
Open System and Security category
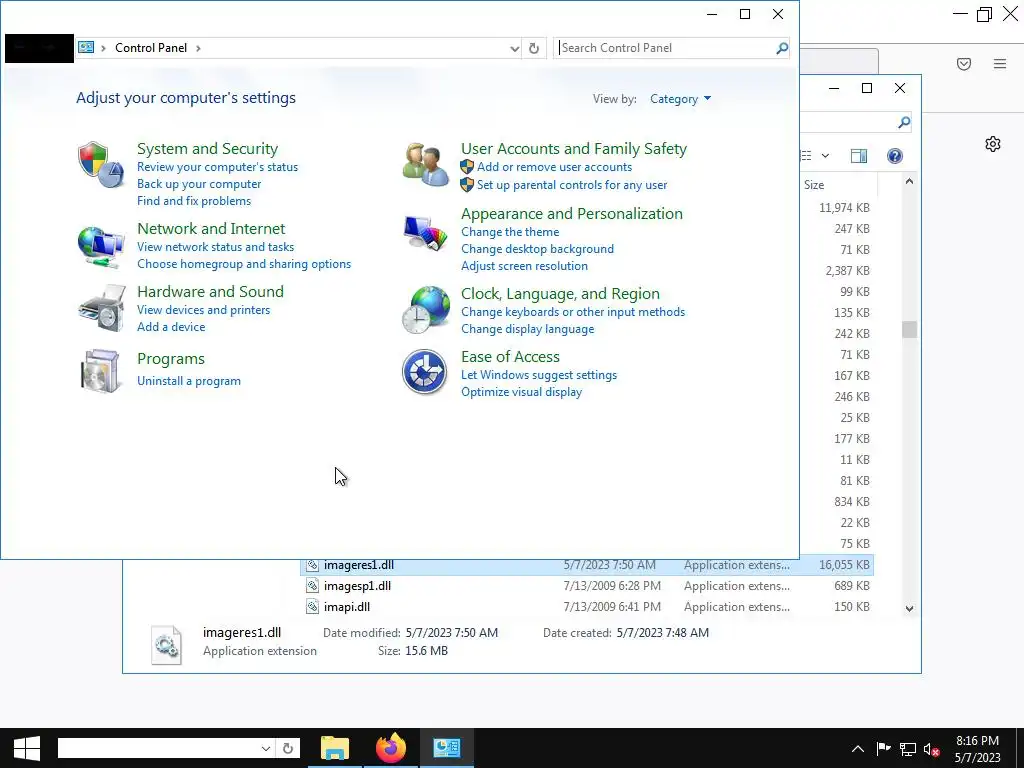207,148
